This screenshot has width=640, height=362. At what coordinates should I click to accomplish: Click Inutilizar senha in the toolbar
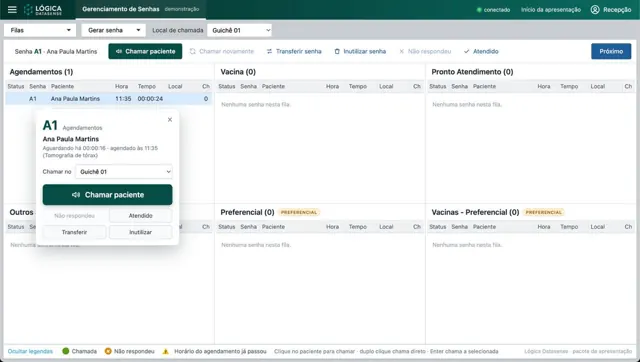pos(360,51)
